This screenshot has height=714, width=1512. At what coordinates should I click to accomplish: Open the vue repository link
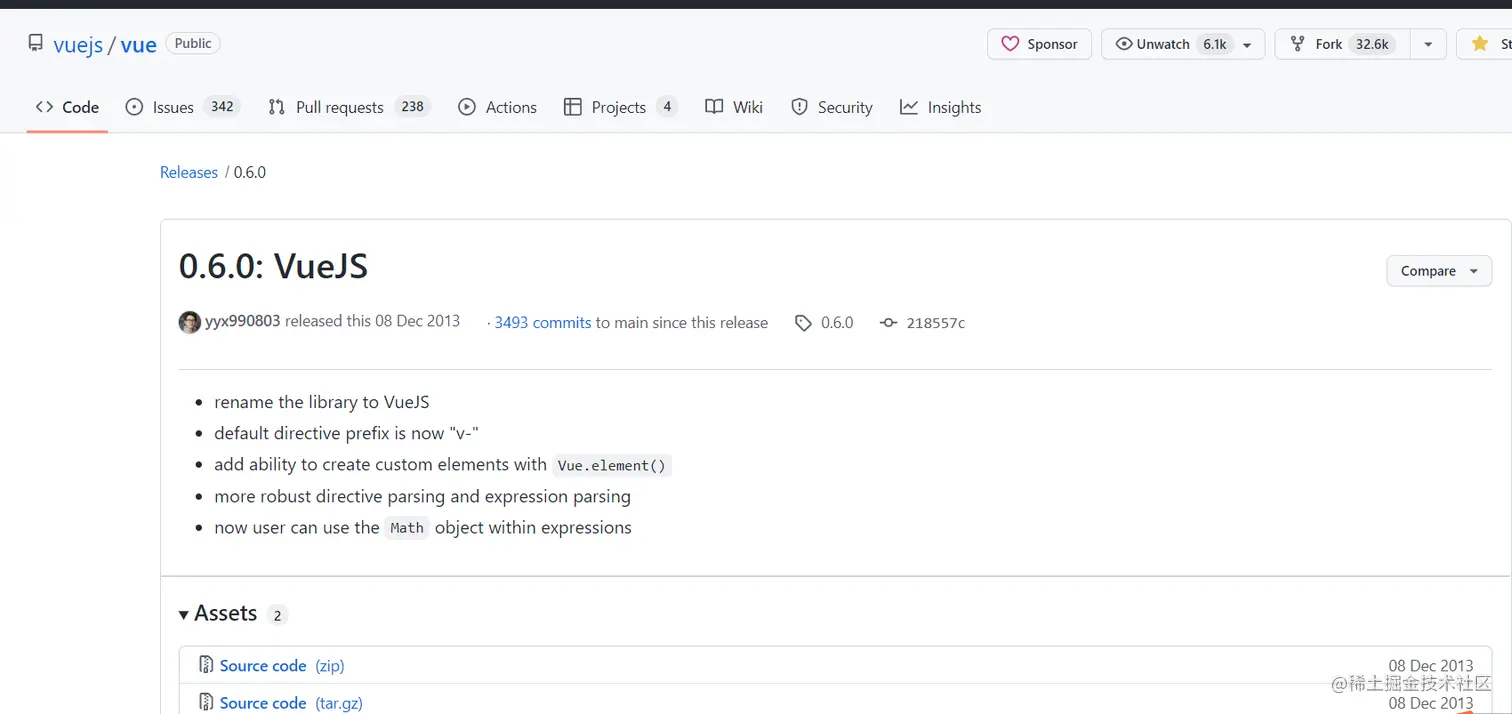139,45
